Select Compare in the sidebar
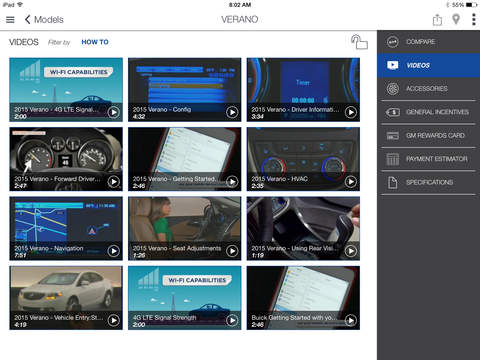480x360 pixels. (x=428, y=42)
